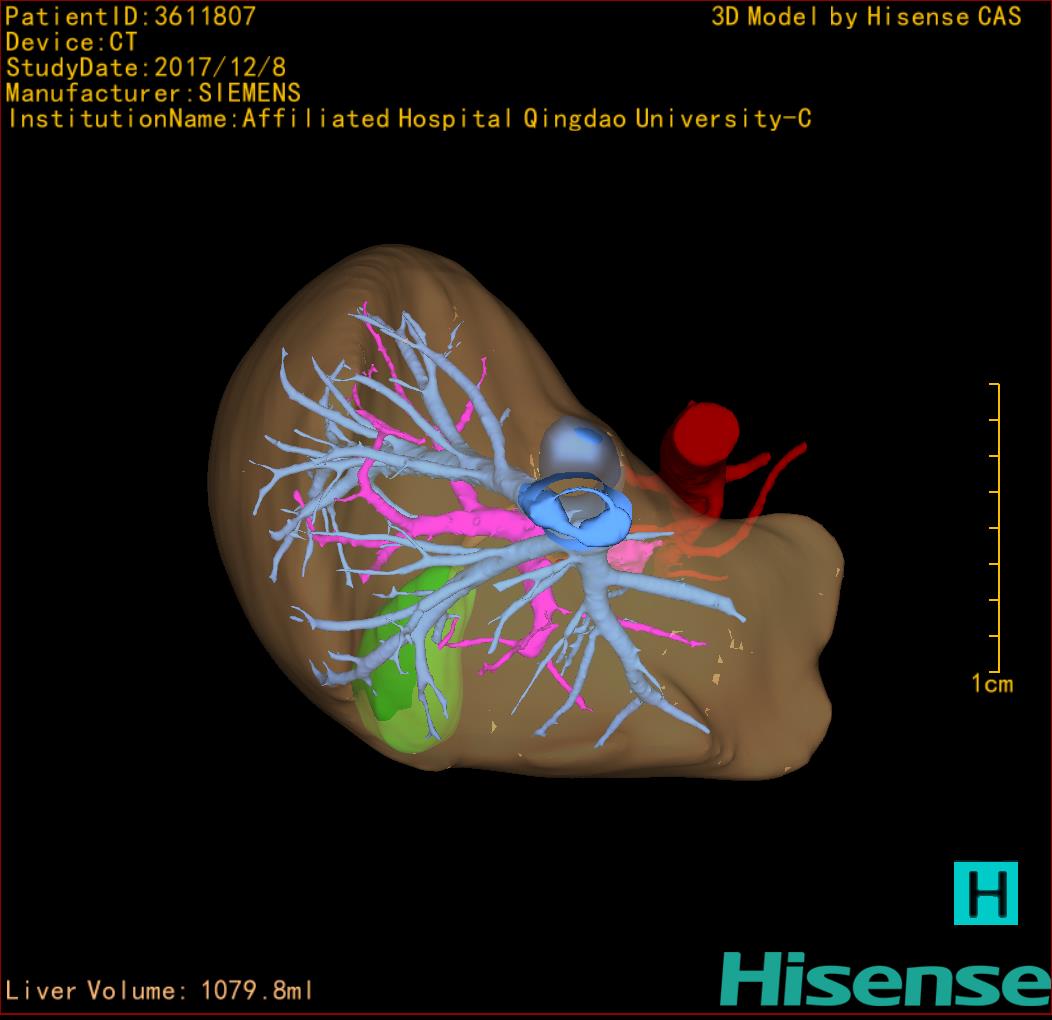This screenshot has width=1052, height=1020.
Task: Click the Device:CT text line
Action: pyautogui.click(x=71, y=42)
